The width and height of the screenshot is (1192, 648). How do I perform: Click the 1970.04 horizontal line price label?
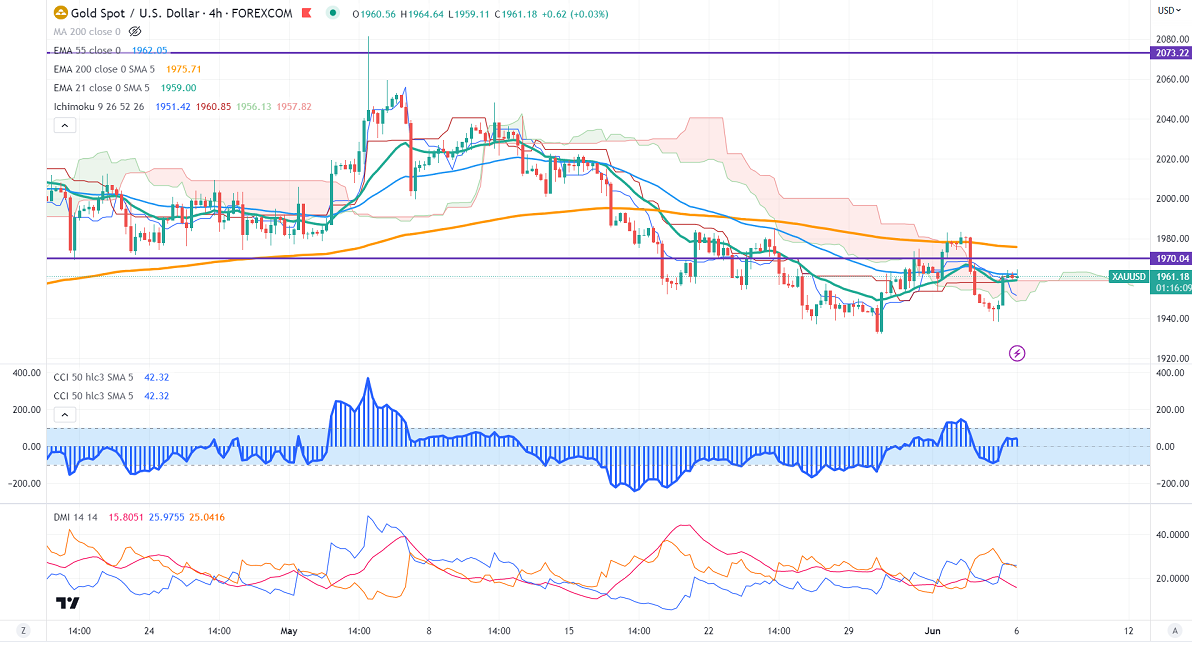(1171, 259)
